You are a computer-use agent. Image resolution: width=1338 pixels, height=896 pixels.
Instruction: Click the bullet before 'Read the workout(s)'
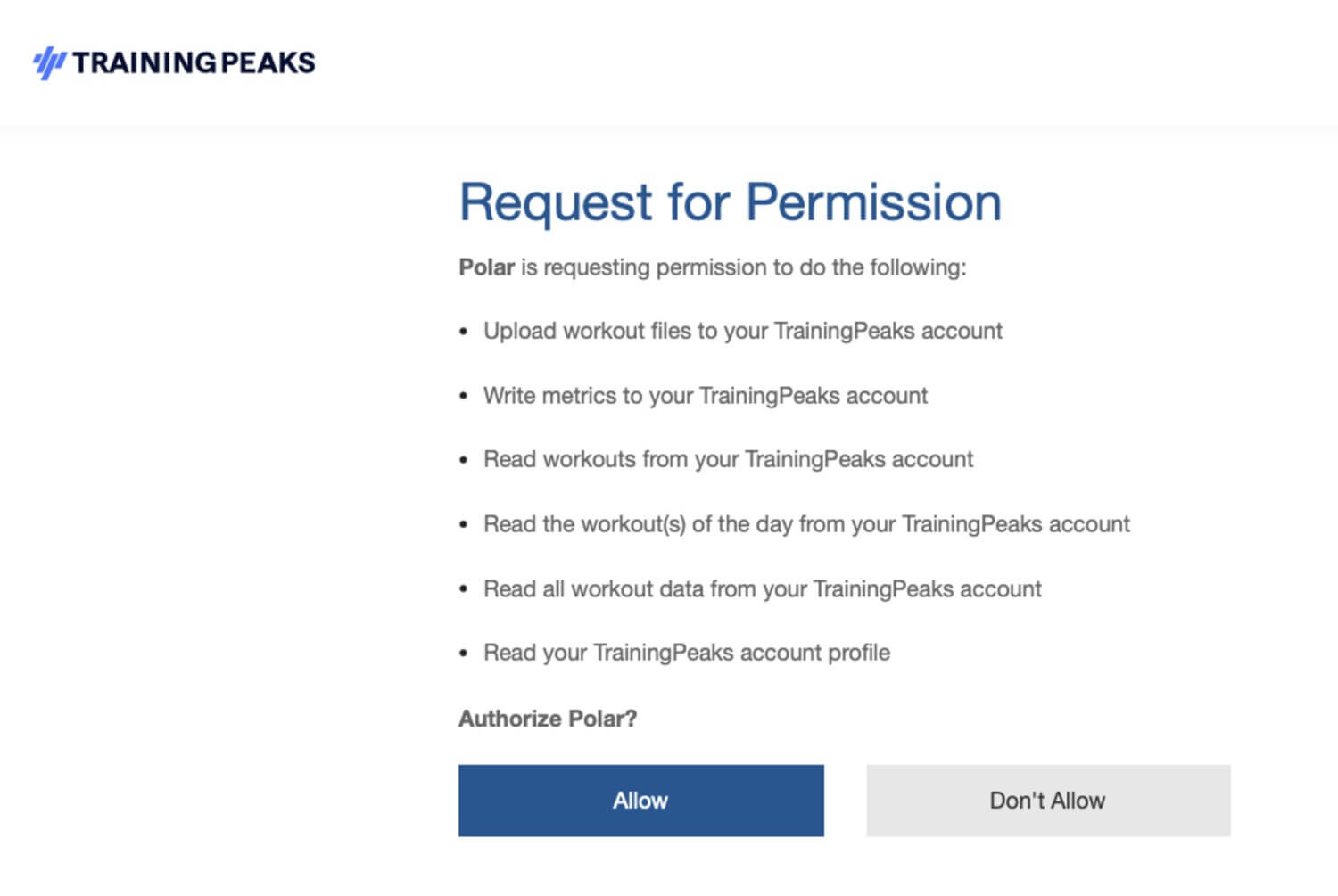coord(463,525)
